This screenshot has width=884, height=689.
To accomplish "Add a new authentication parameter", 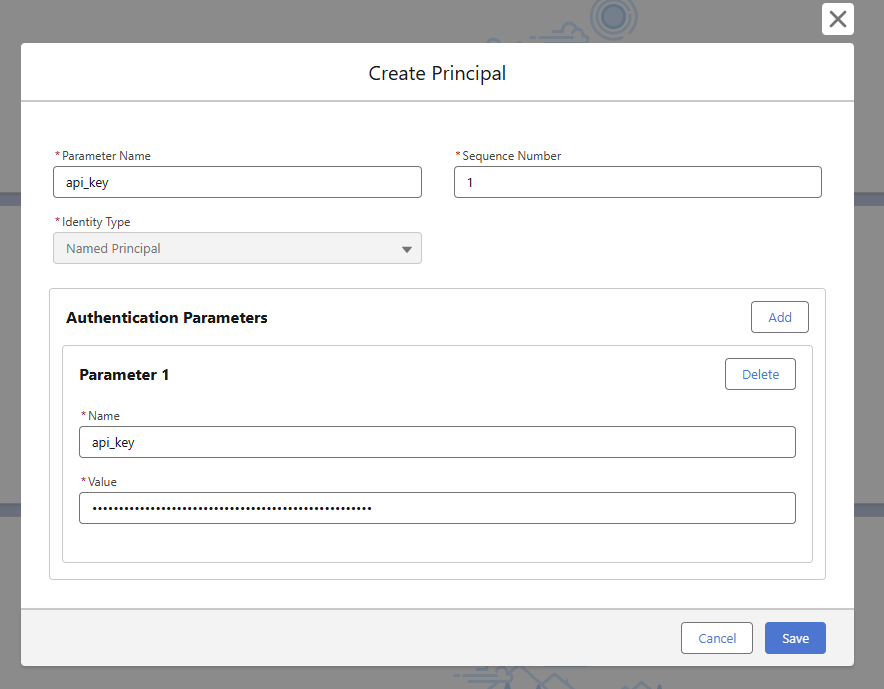I will tap(779, 317).
